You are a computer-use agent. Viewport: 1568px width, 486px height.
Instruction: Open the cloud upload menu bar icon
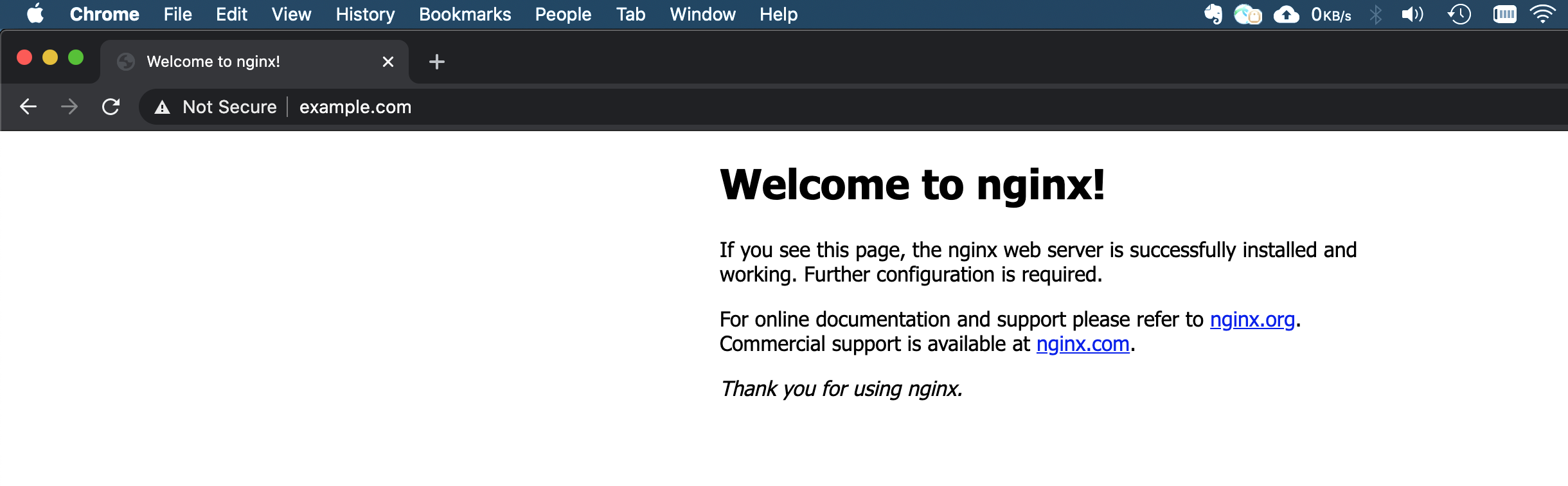click(x=1287, y=14)
